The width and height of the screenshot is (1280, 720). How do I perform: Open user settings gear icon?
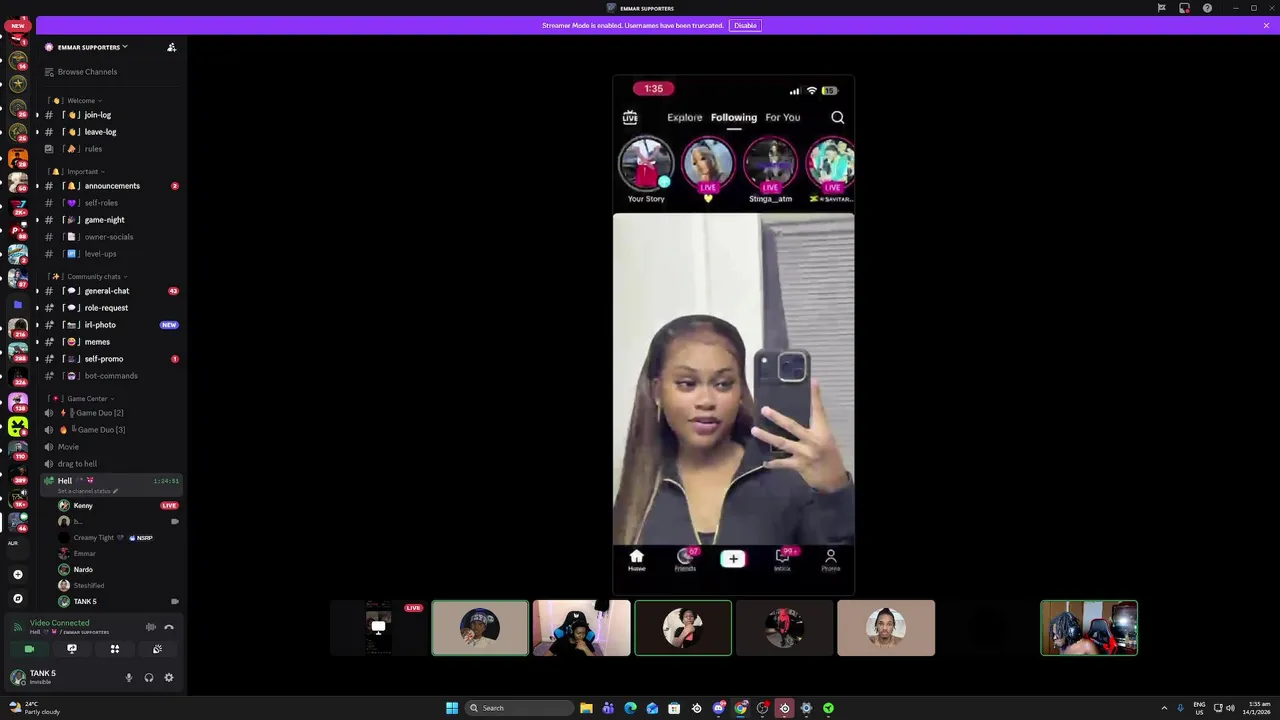click(x=169, y=678)
